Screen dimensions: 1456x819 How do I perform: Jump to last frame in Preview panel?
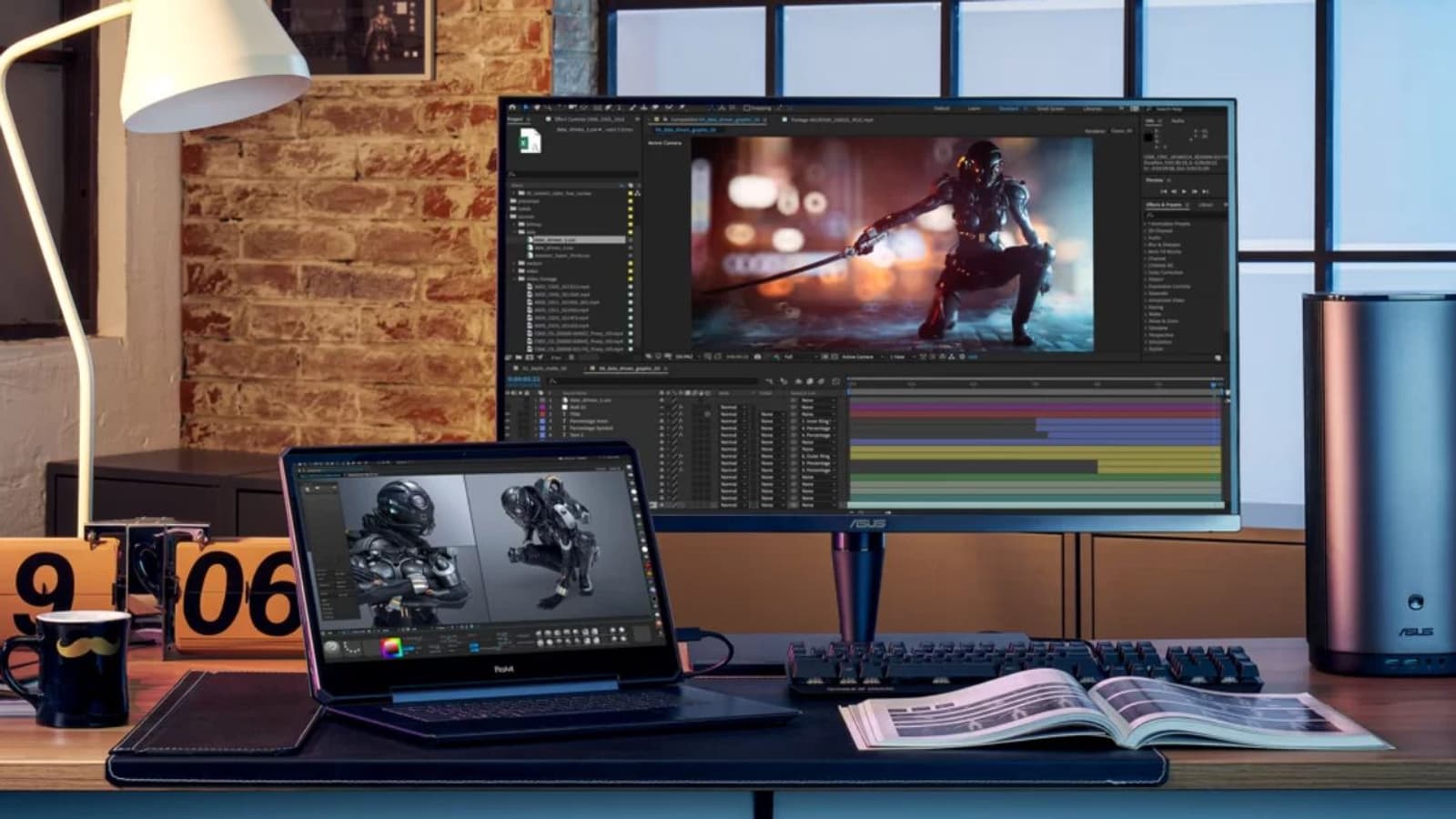[x=1206, y=192]
